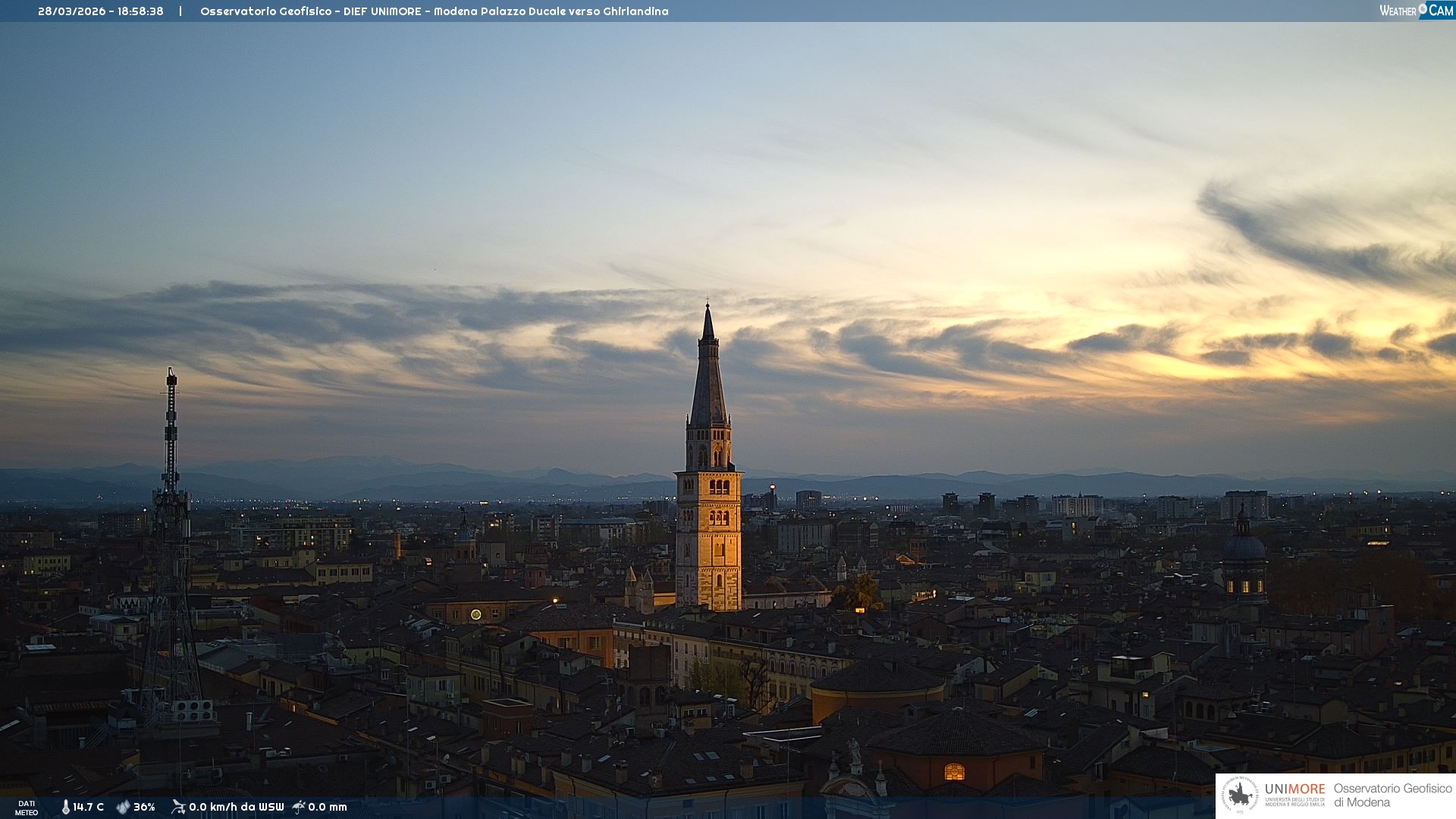Click the wind speed WSW reading
This screenshot has height=819, width=1456.
click(x=236, y=807)
